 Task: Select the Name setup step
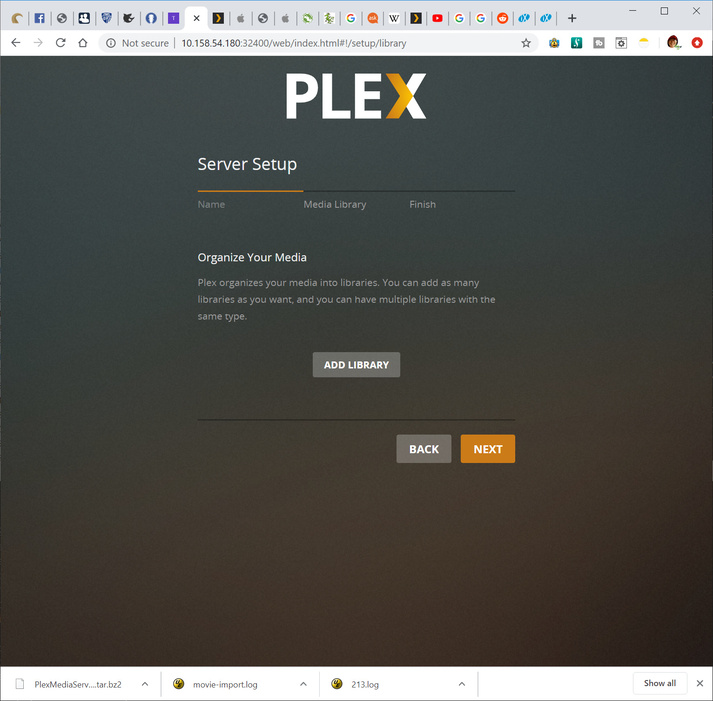coord(211,205)
